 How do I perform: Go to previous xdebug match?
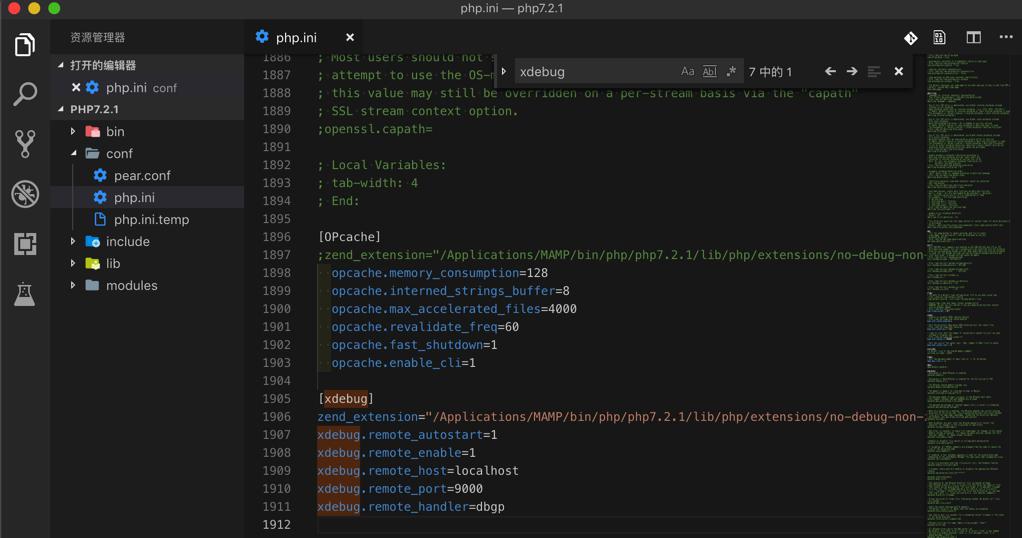(x=830, y=71)
